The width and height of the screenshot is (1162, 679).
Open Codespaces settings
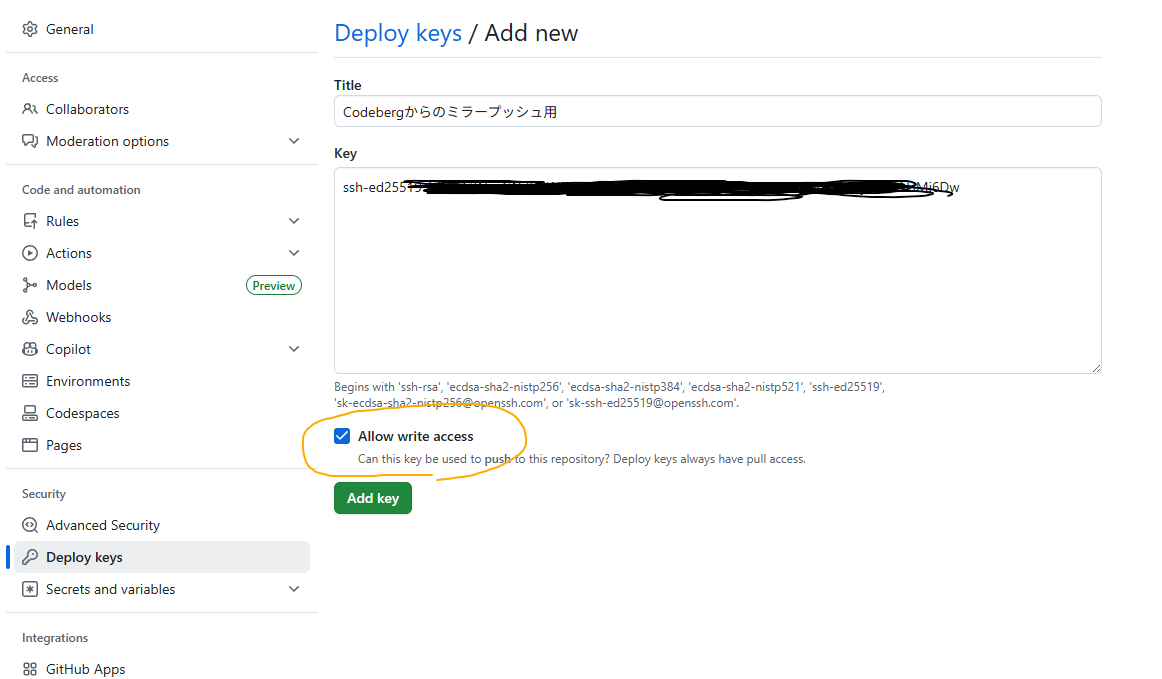[x=82, y=413]
